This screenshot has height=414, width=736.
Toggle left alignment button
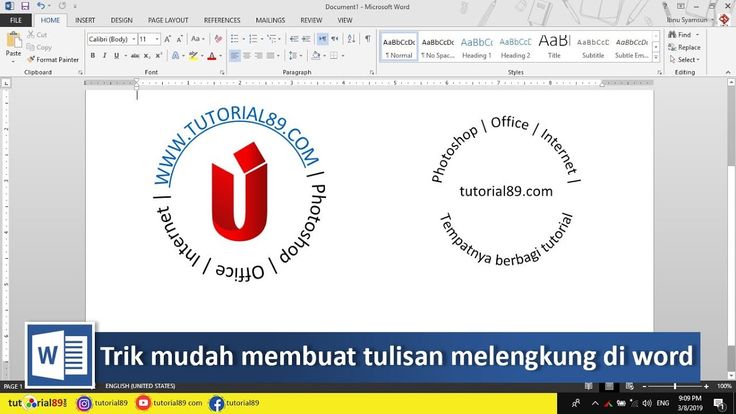click(235, 56)
